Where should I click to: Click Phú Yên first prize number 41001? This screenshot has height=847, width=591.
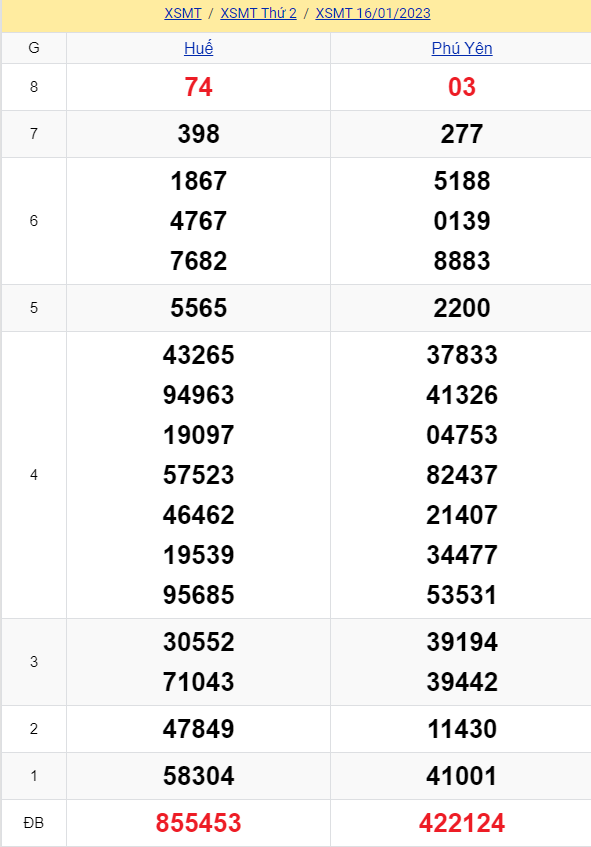(462, 776)
